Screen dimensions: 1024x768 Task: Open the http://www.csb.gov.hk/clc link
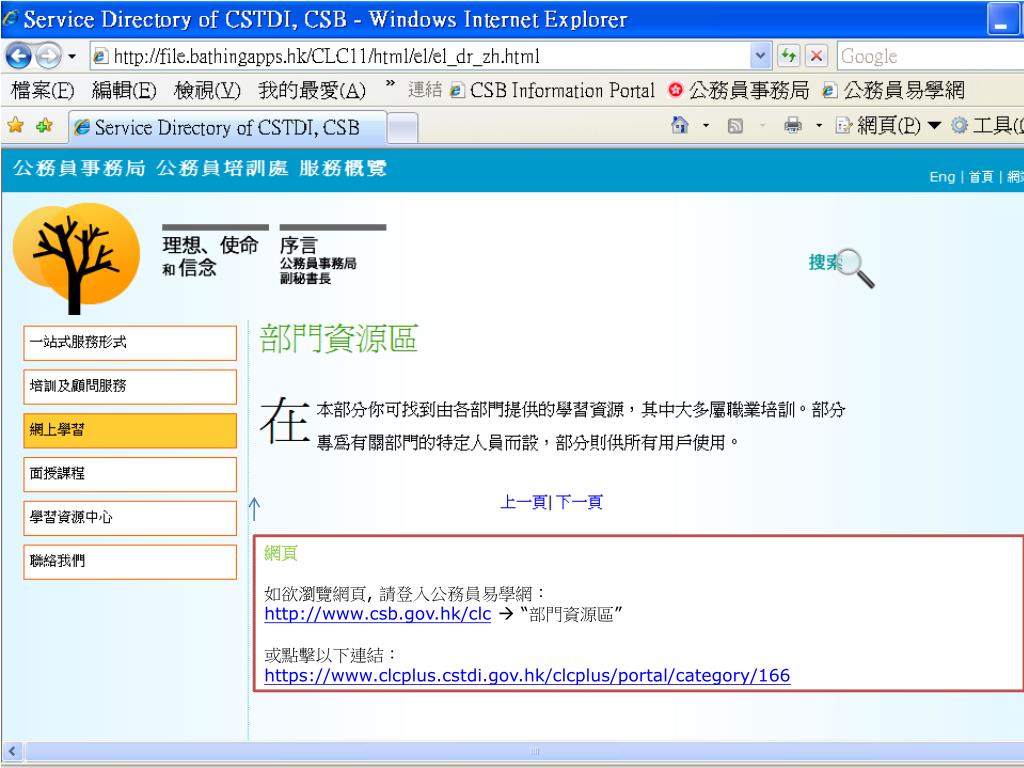coord(377,615)
